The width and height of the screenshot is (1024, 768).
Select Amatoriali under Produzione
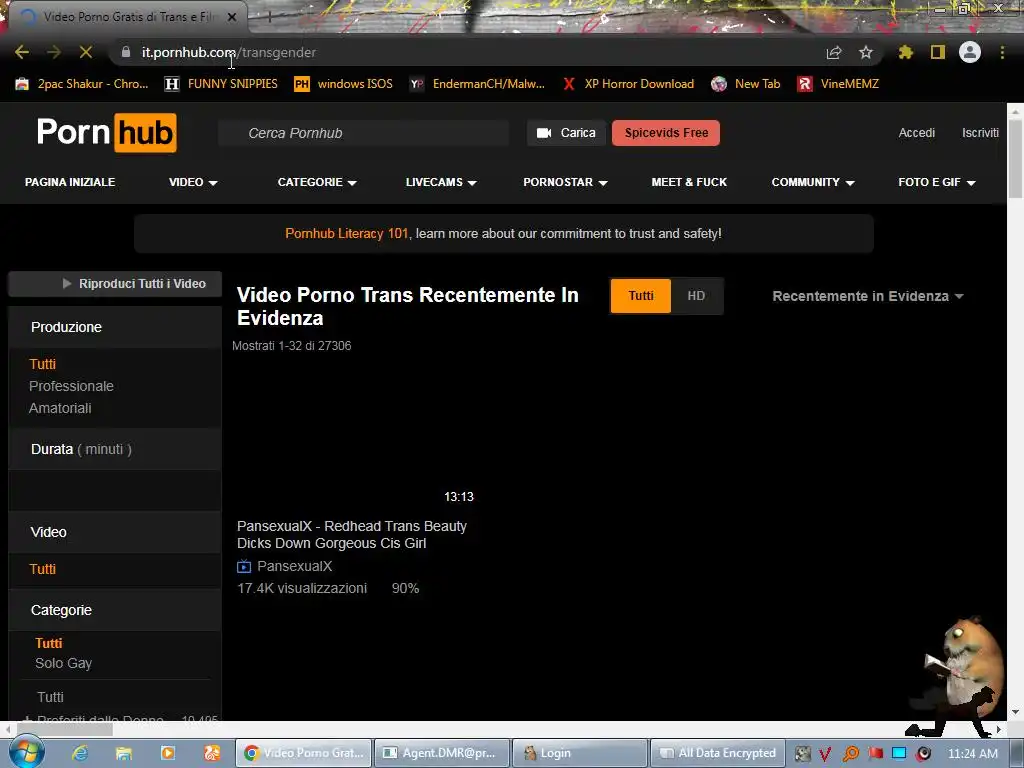(60, 408)
